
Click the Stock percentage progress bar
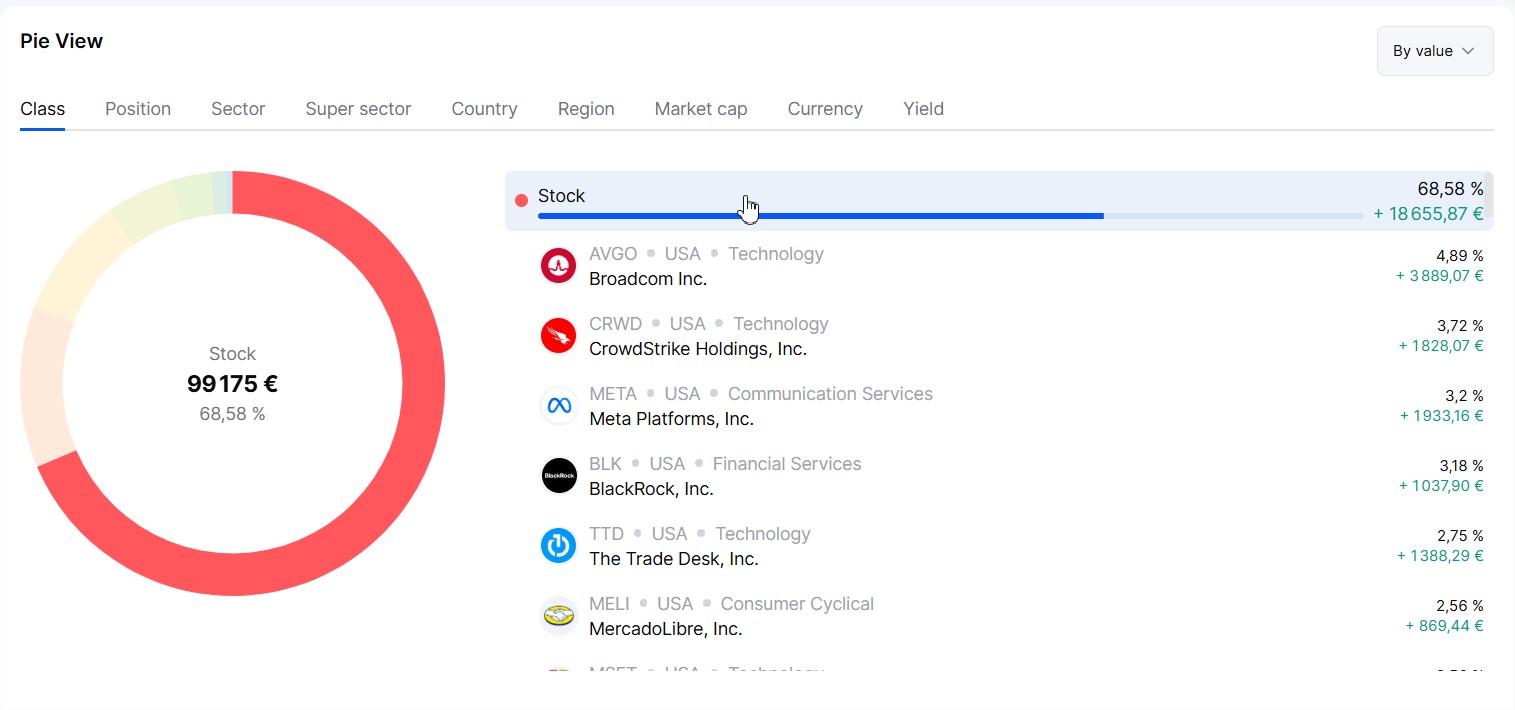[x=950, y=216]
